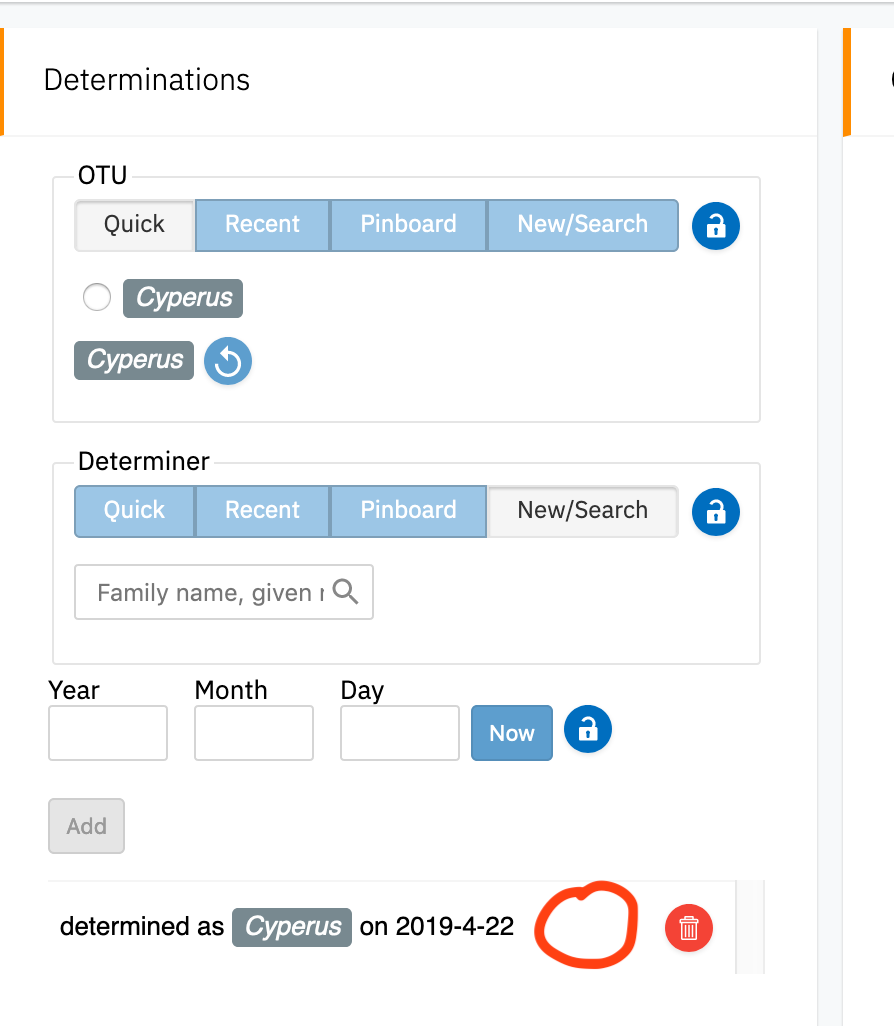
Task: Click the magnifier icon in the Determiner search field
Action: click(347, 592)
